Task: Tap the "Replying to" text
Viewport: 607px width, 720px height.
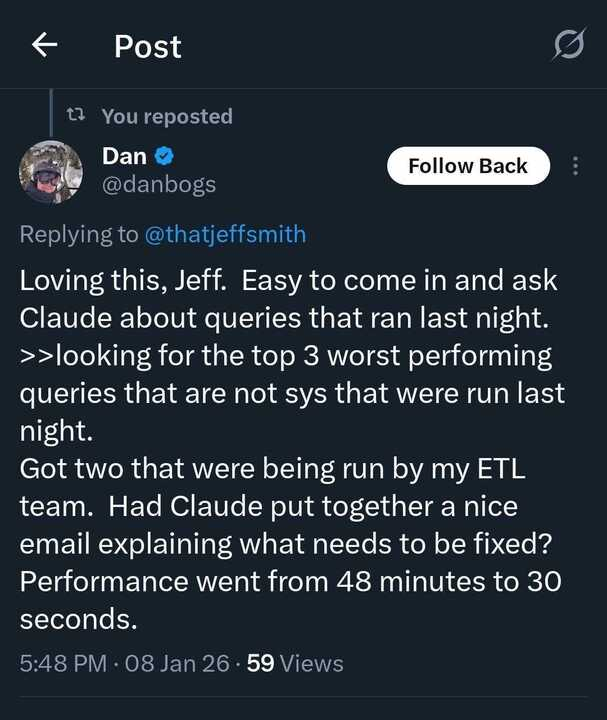Action: coord(79,235)
